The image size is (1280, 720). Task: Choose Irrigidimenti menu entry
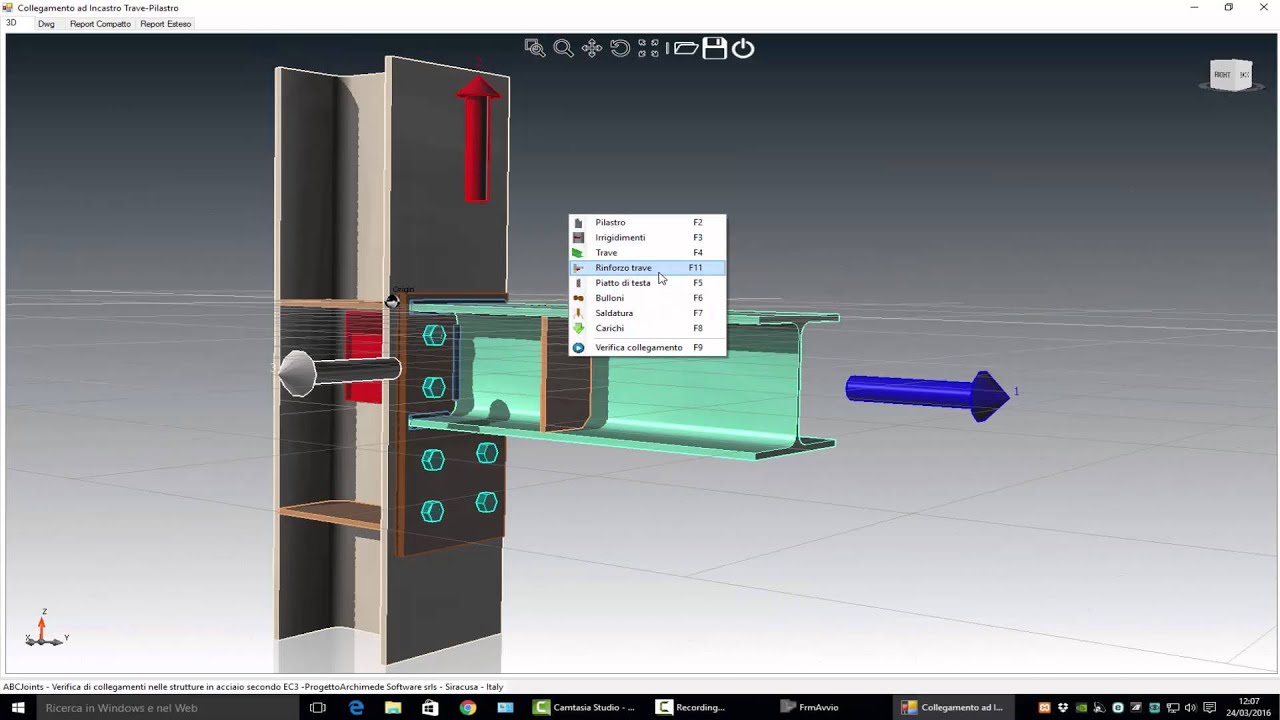(x=647, y=237)
